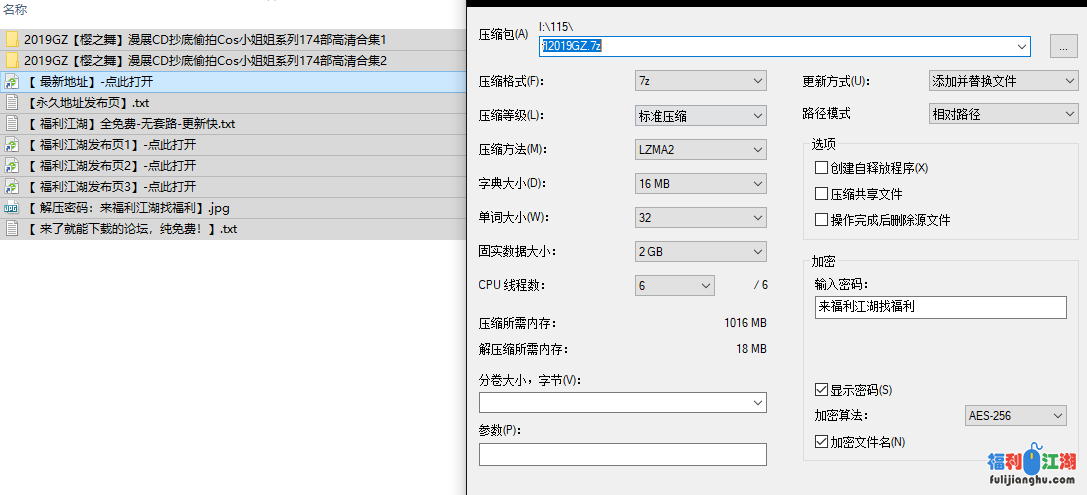Image resolution: width=1087 pixels, height=495 pixels.
Task: Expand the 压缩等级 dropdown
Action: click(701, 115)
